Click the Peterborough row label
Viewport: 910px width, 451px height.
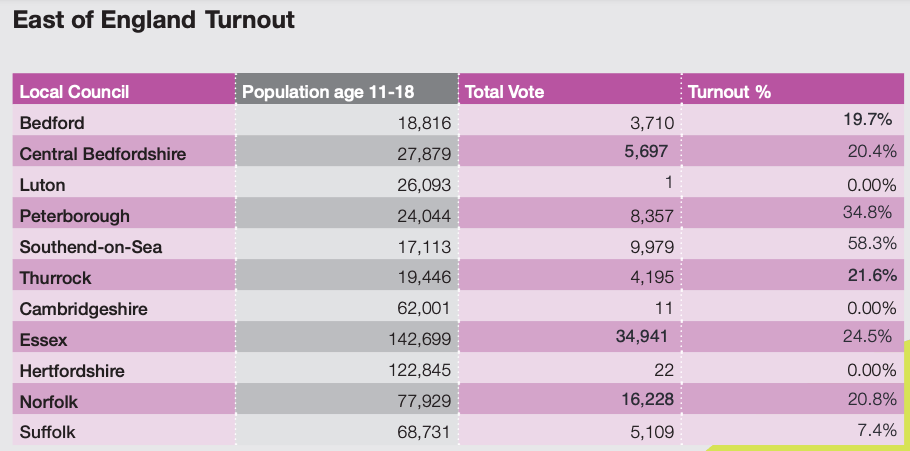click(x=75, y=216)
